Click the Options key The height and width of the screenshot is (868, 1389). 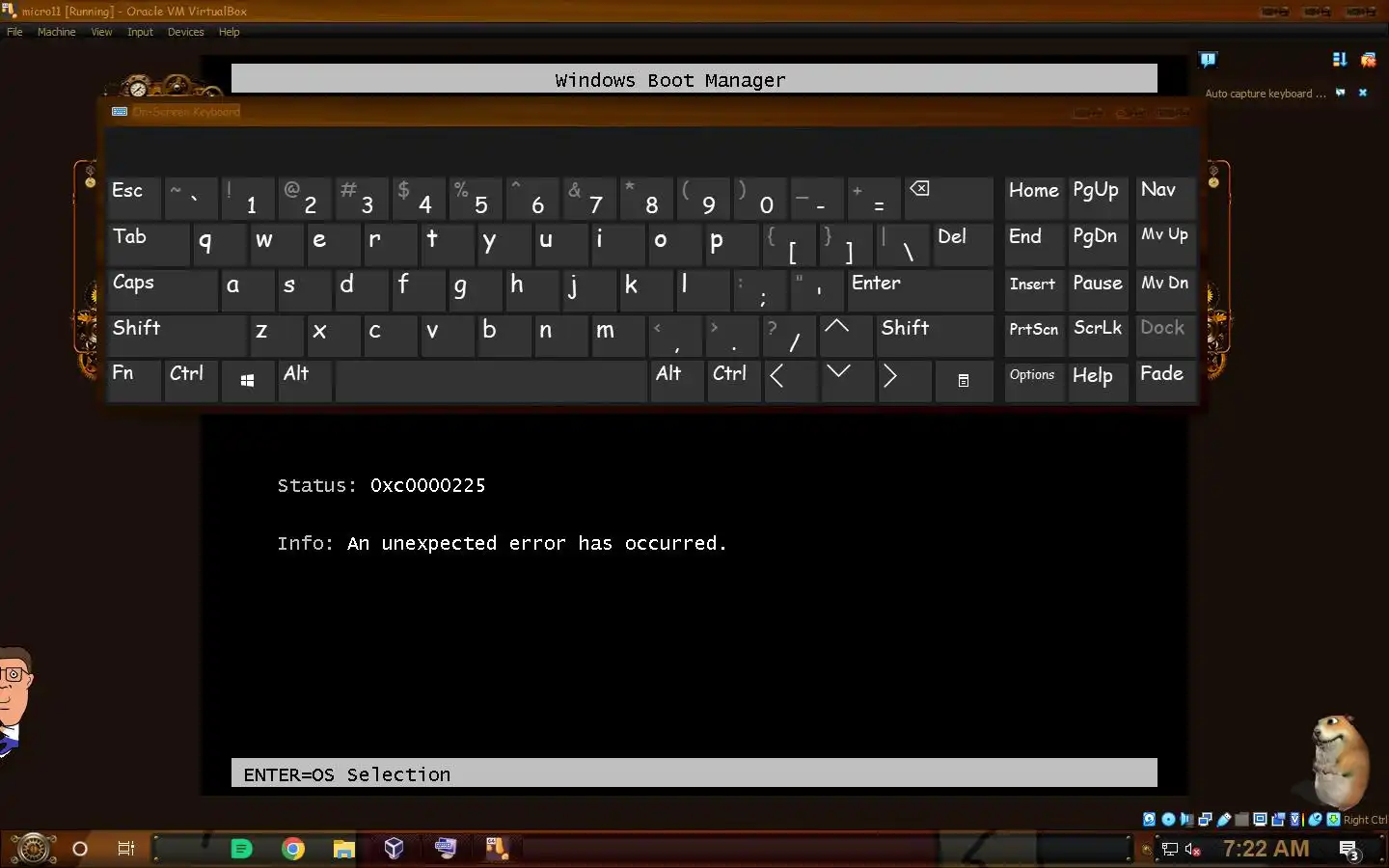click(1033, 380)
